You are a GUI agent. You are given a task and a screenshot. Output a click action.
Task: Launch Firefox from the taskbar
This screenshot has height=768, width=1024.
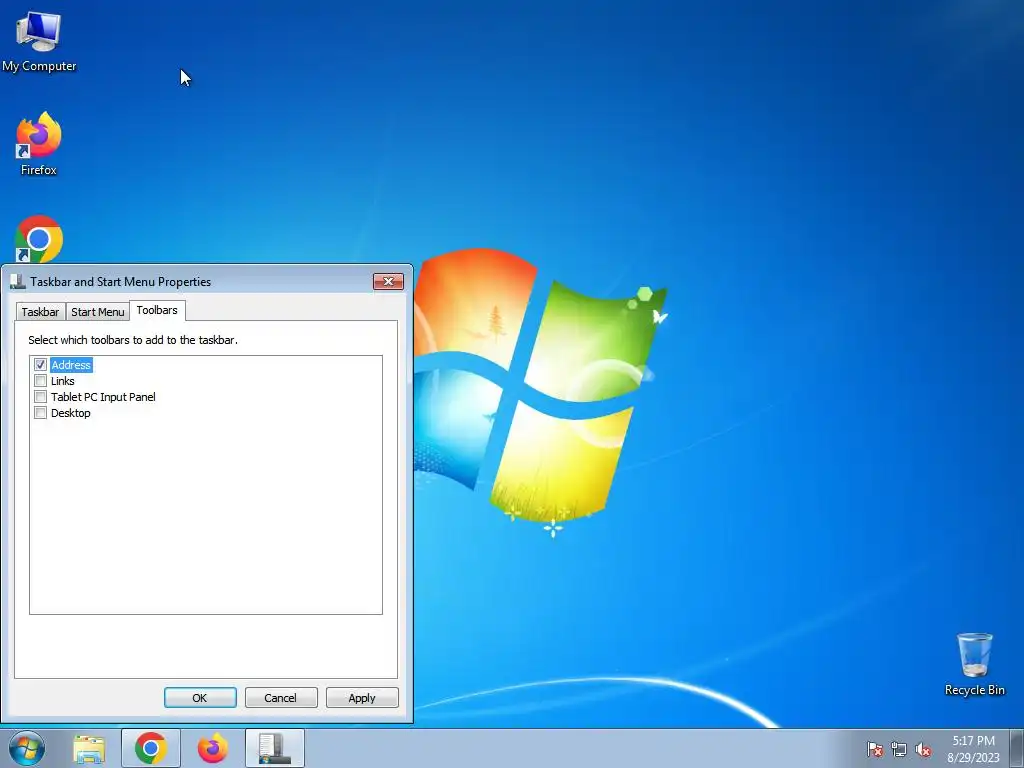[x=213, y=748]
